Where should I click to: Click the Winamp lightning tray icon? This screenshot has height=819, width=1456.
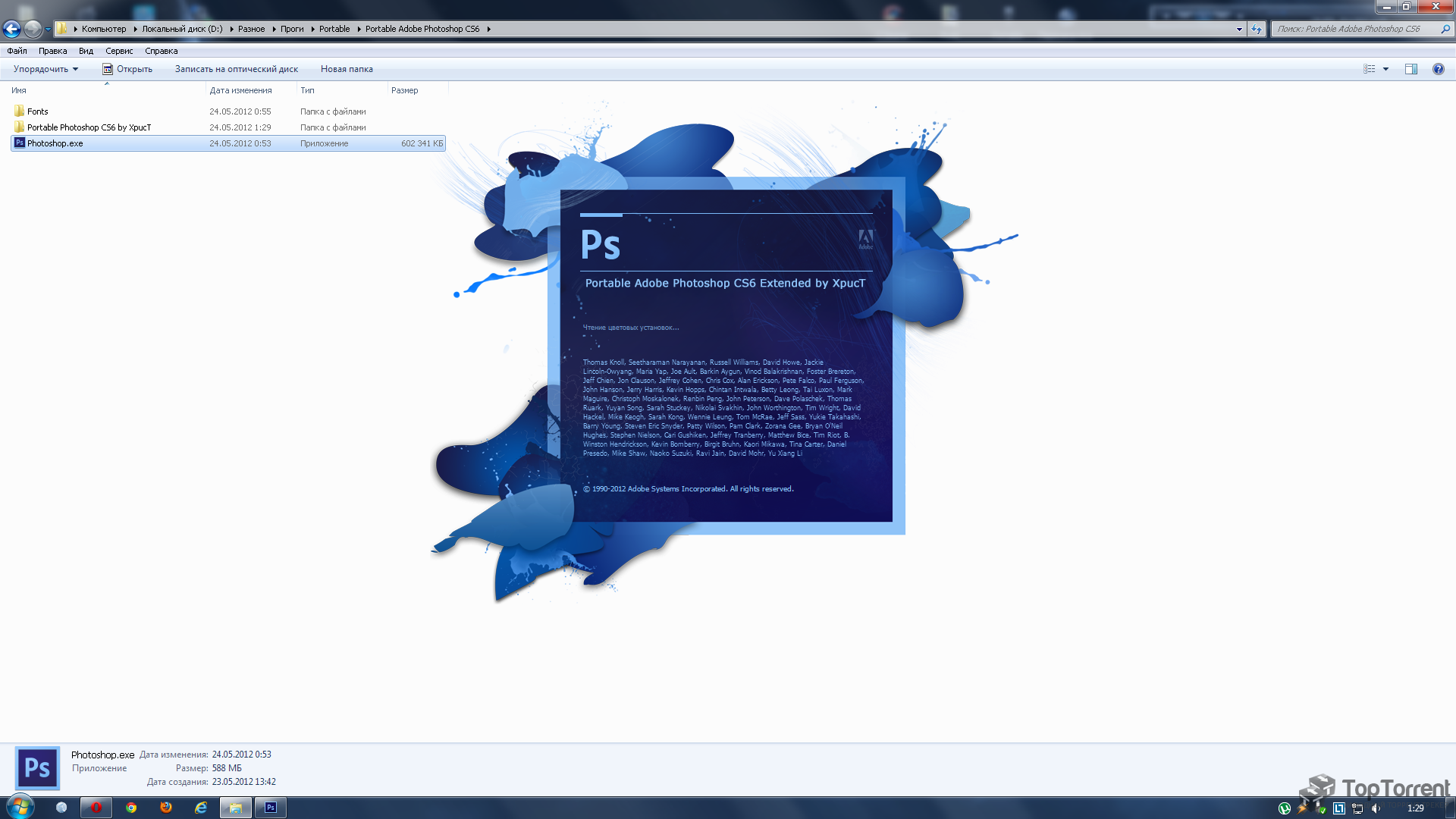[x=1302, y=808]
